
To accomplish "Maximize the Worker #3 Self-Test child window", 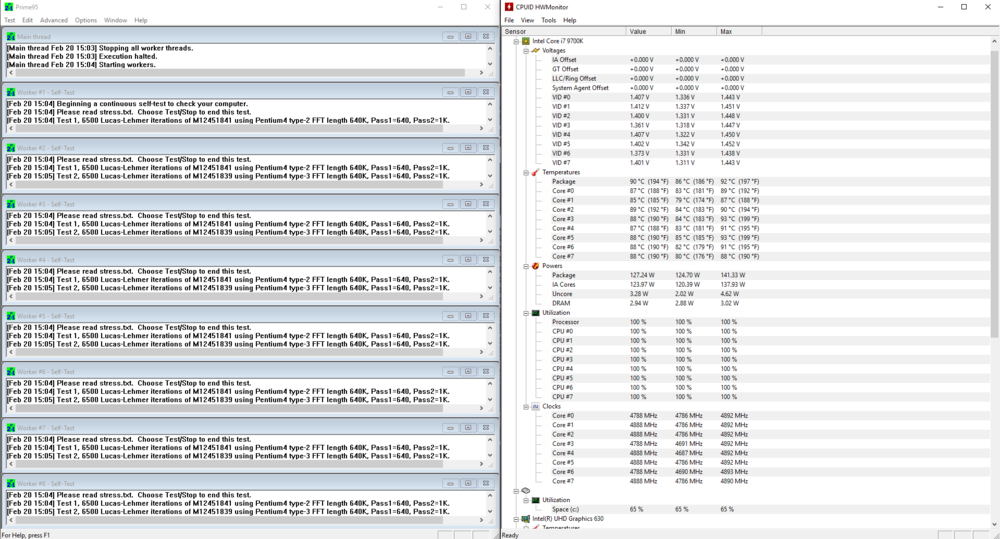I will (x=468, y=204).
